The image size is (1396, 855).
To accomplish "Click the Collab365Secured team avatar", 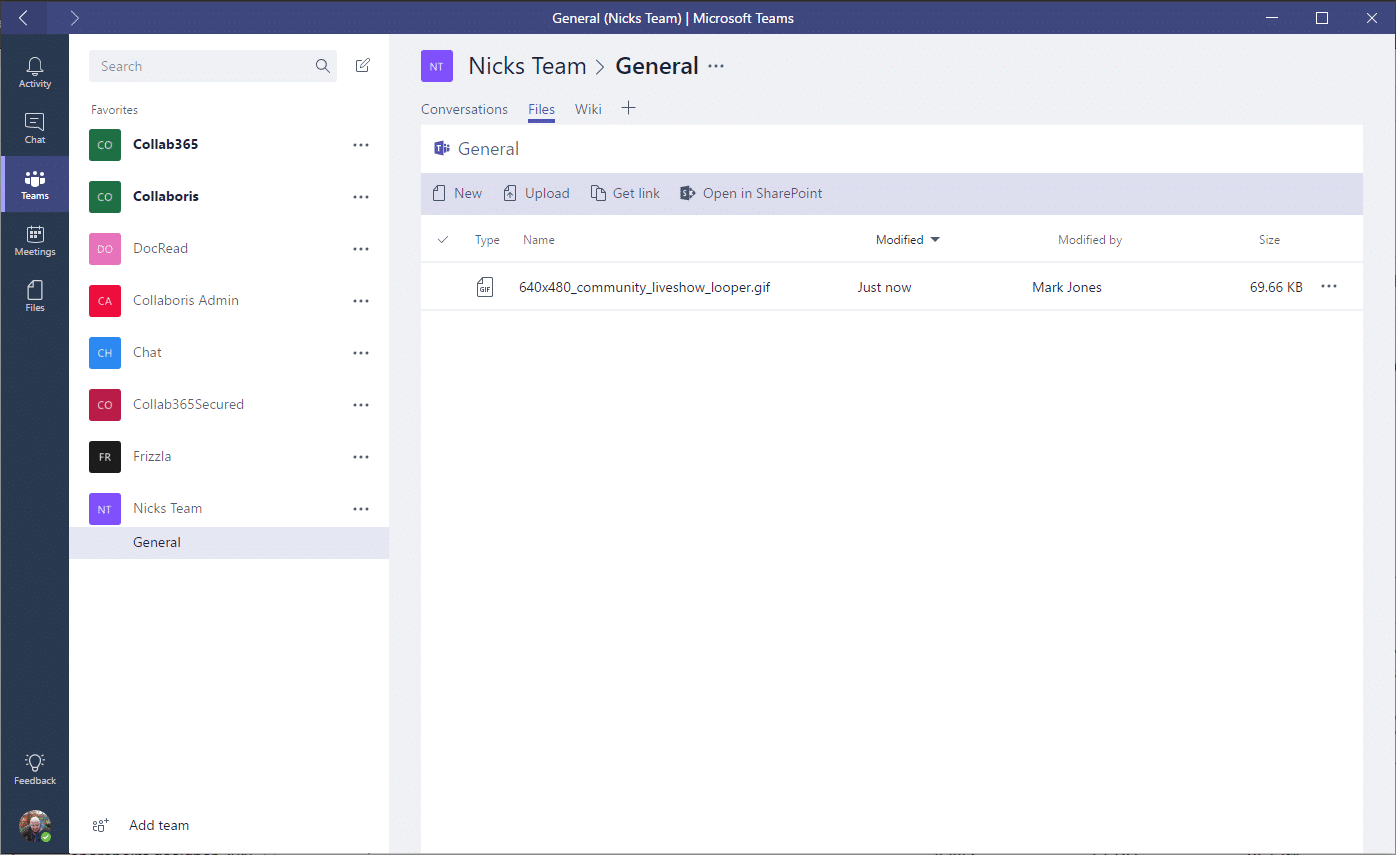I will [105, 405].
